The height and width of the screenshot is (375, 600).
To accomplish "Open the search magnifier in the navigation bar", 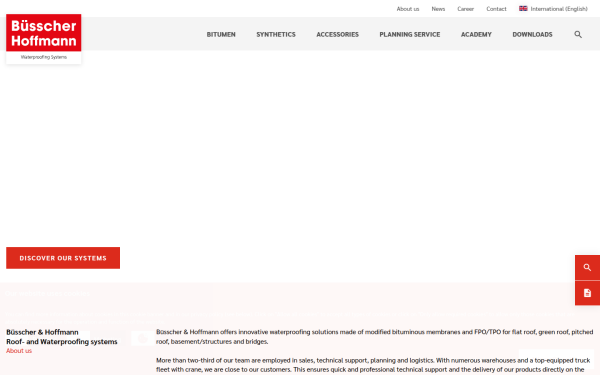I will click(578, 34).
